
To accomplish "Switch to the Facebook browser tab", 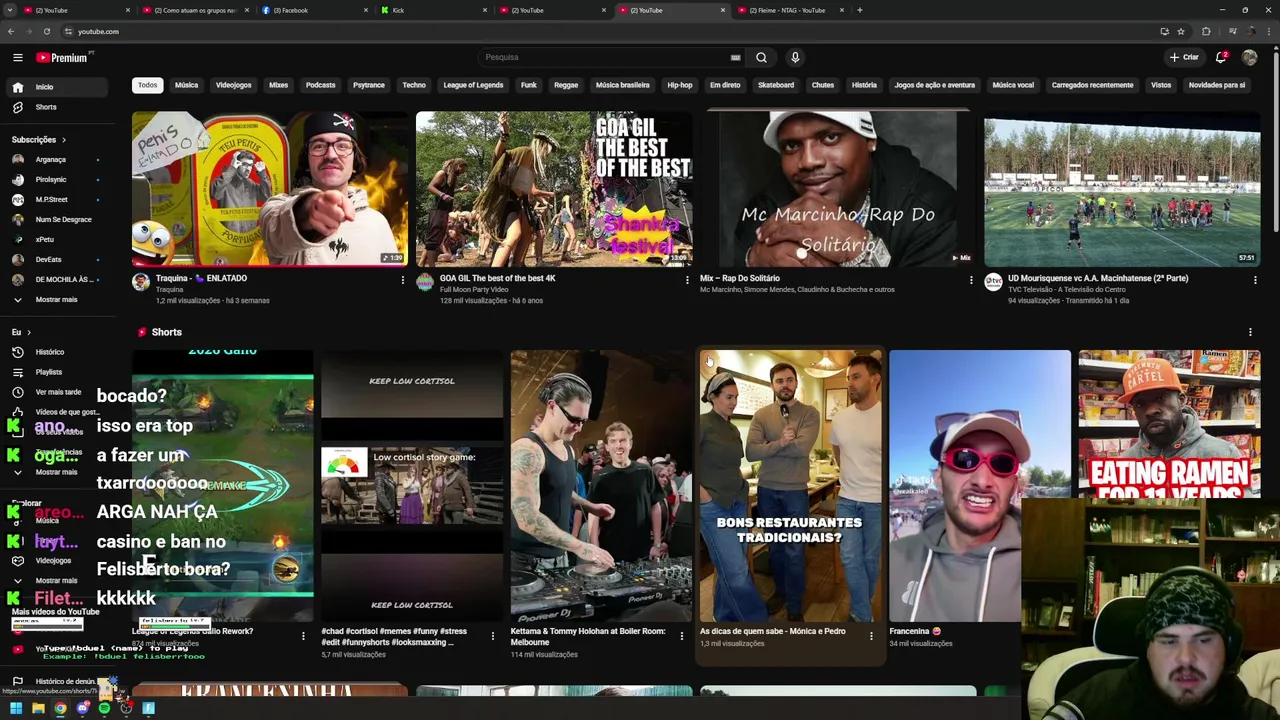I will click(x=314, y=10).
